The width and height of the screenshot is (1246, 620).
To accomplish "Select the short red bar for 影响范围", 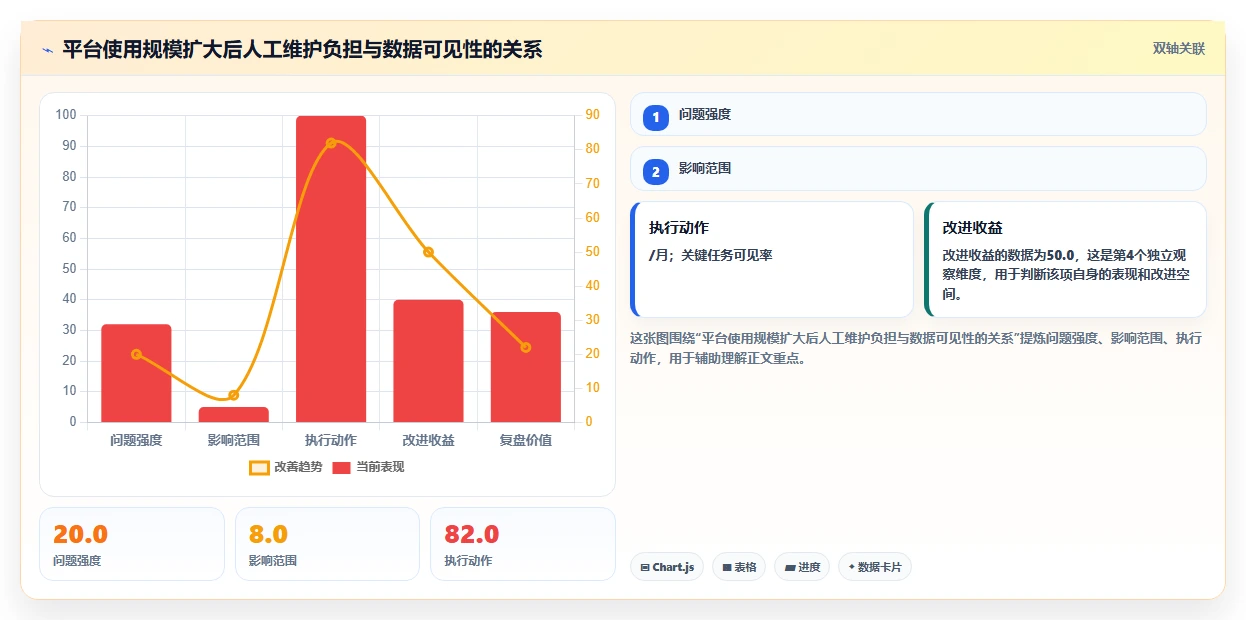I will pos(234,414).
